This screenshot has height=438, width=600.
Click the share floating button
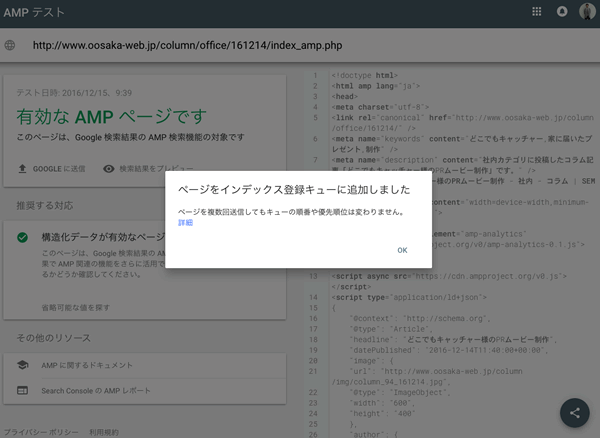click(575, 413)
